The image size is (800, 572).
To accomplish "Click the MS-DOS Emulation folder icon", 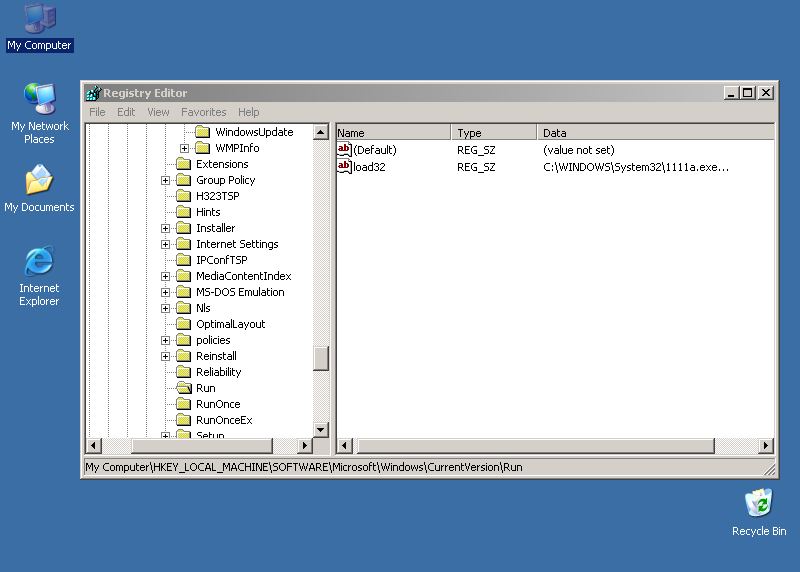I will point(184,292).
